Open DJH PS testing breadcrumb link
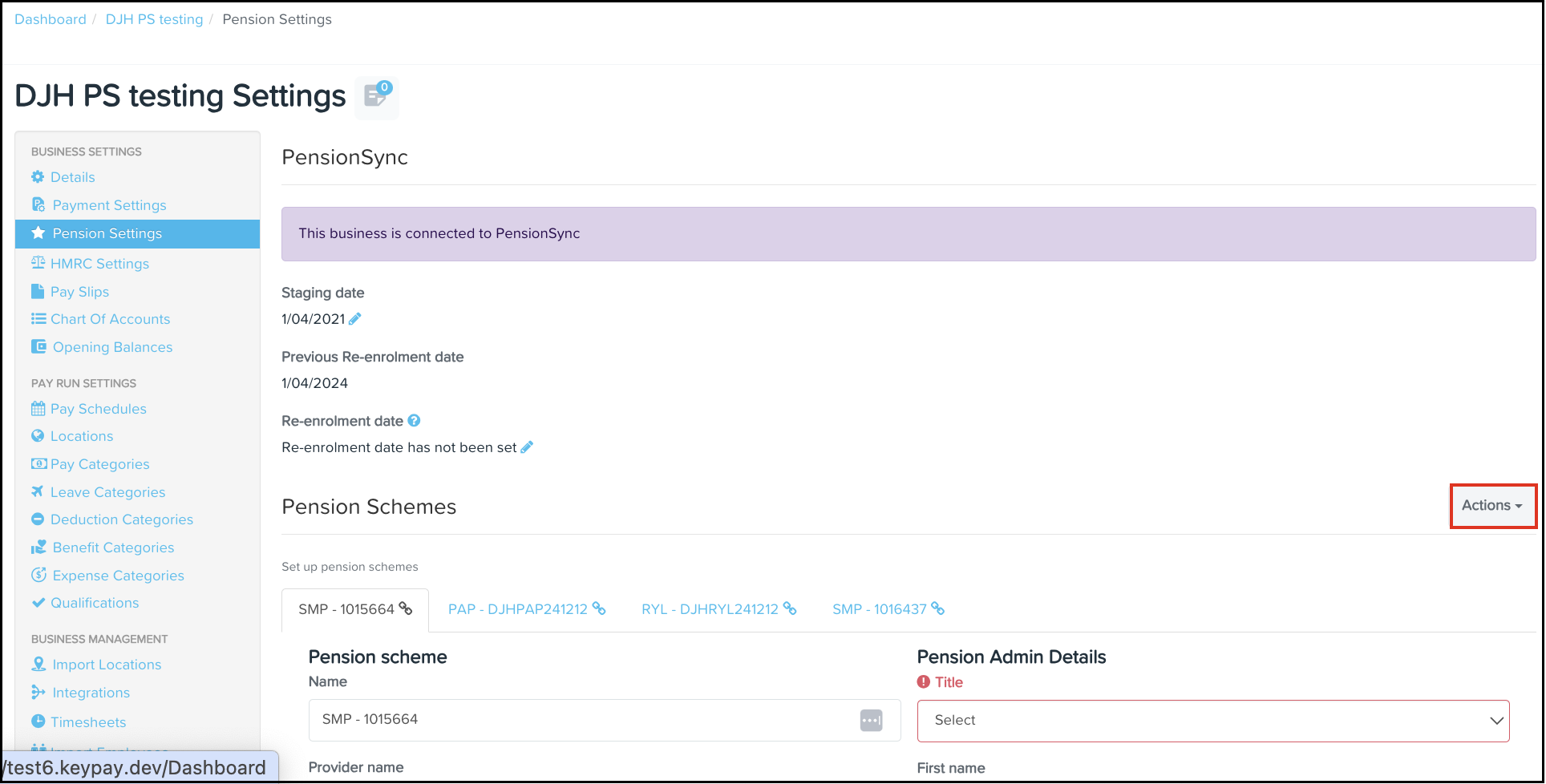Image resolution: width=1546 pixels, height=784 pixels. (154, 19)
